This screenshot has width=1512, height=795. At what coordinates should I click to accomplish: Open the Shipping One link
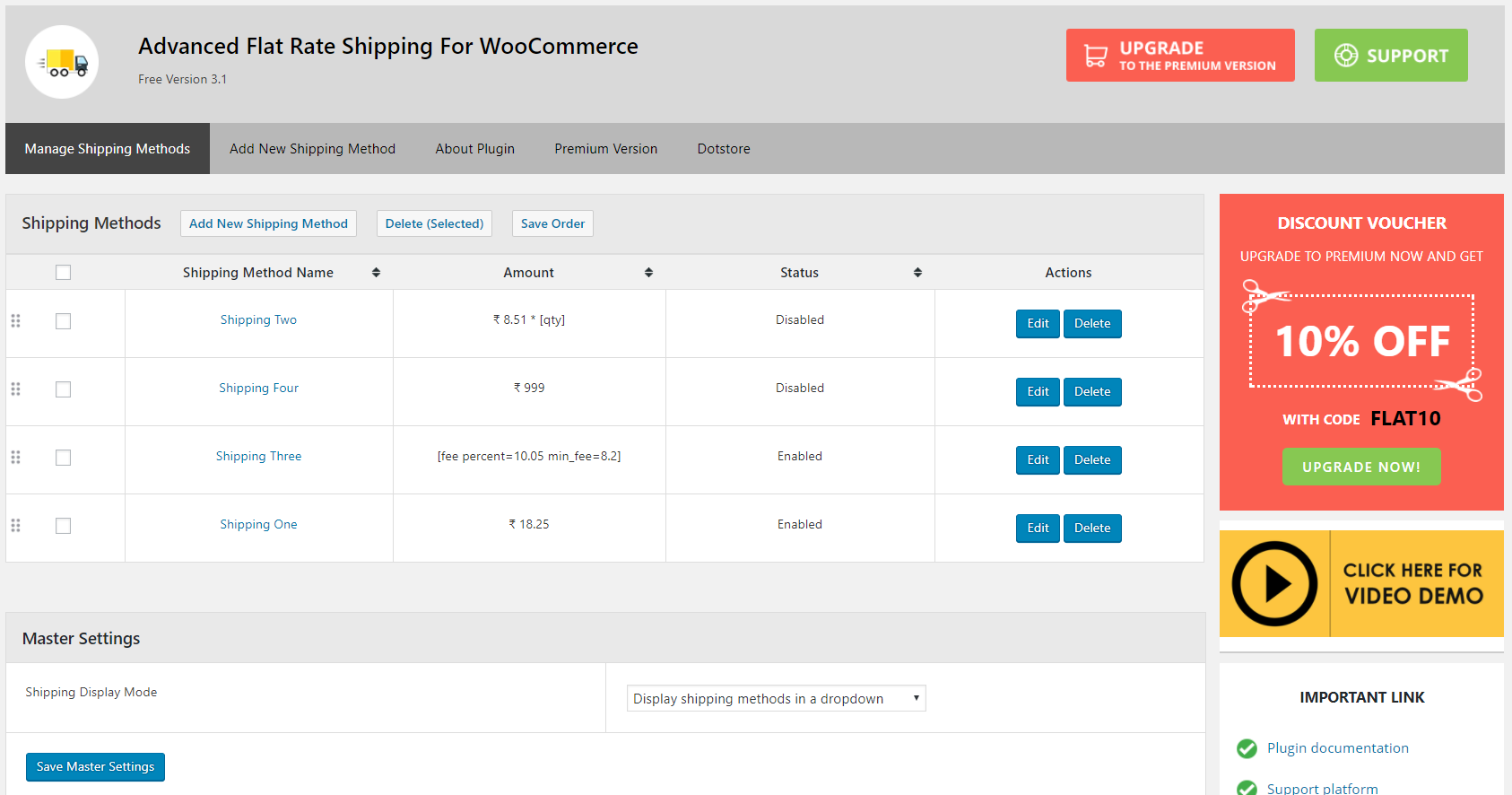pos(258,524)
